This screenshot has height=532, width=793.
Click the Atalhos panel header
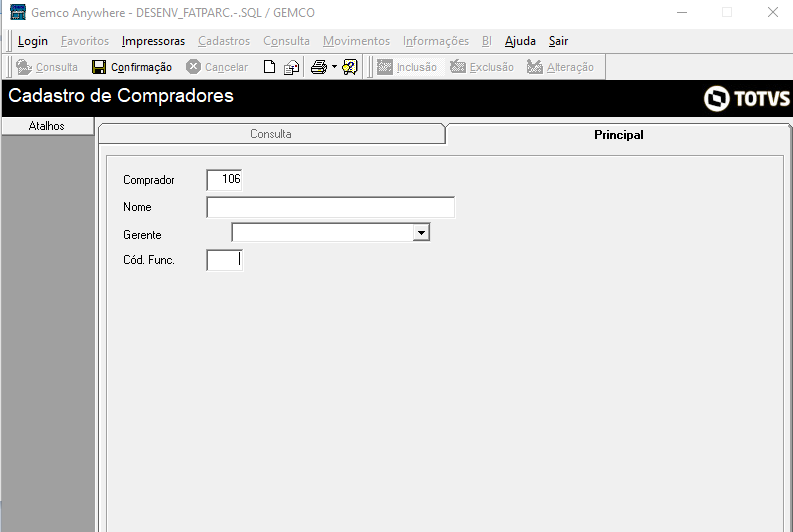[47, 126]
